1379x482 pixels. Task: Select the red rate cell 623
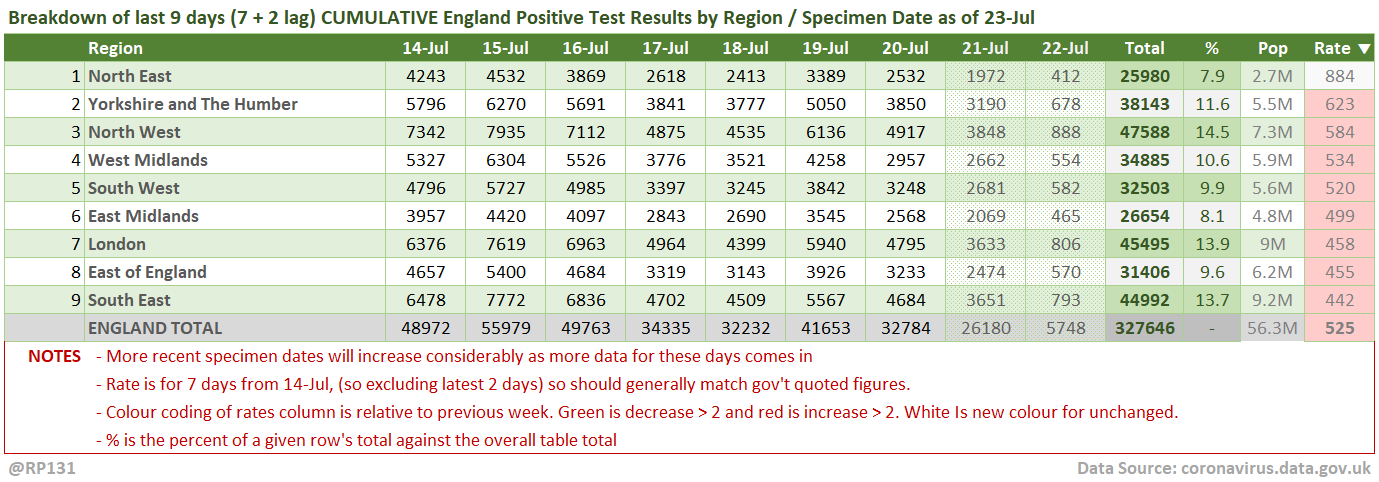point(1338,104)
